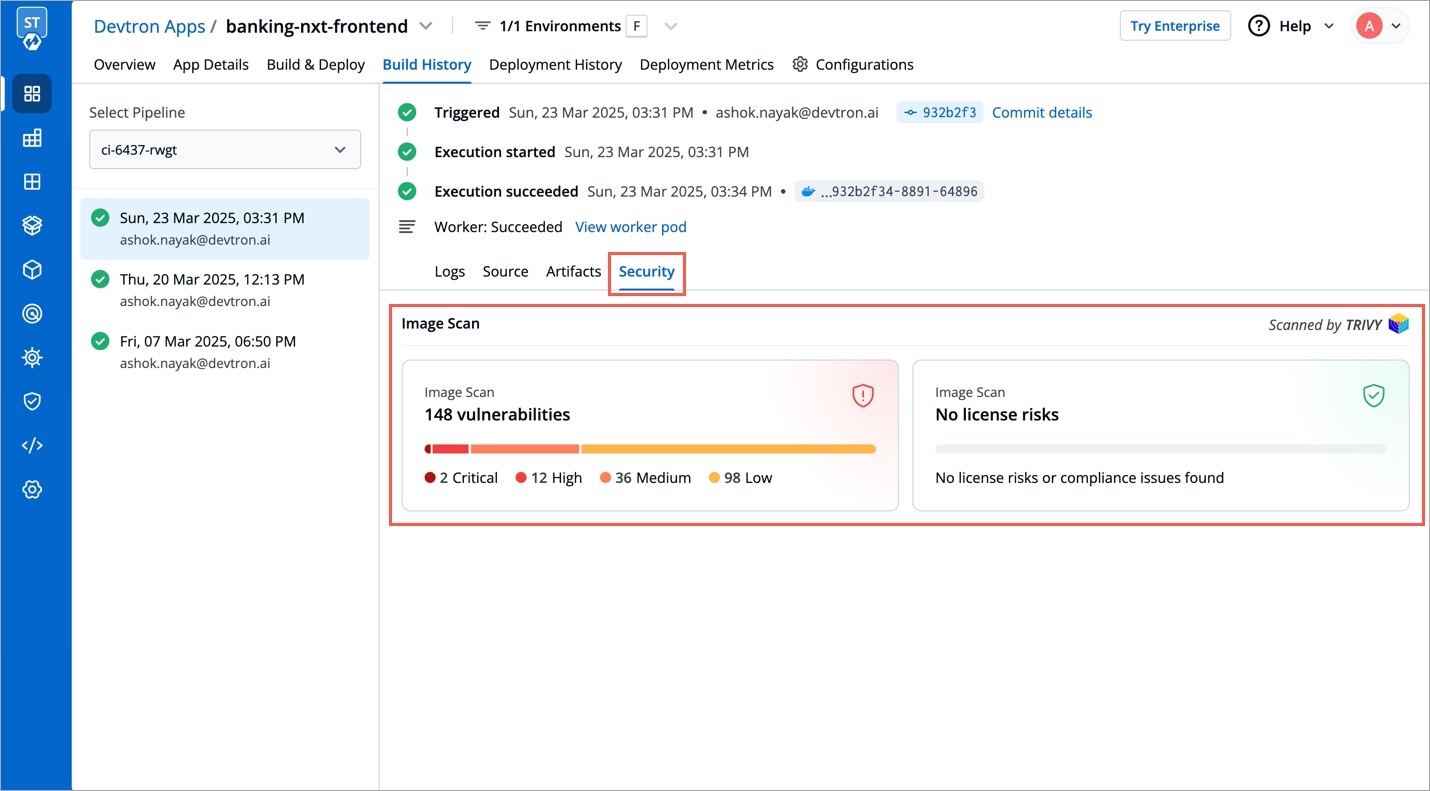
Task: Click the red user avatar A
Action: 1368,26
